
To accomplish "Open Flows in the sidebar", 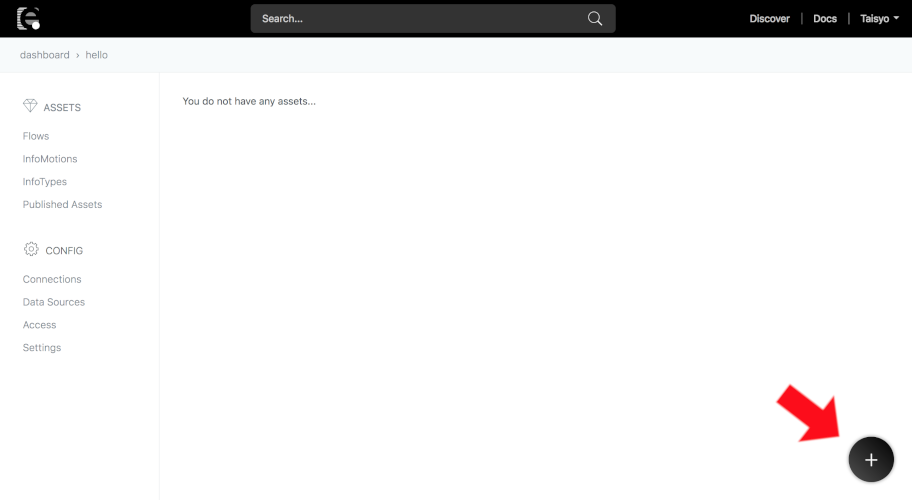I will coord(36,136).
